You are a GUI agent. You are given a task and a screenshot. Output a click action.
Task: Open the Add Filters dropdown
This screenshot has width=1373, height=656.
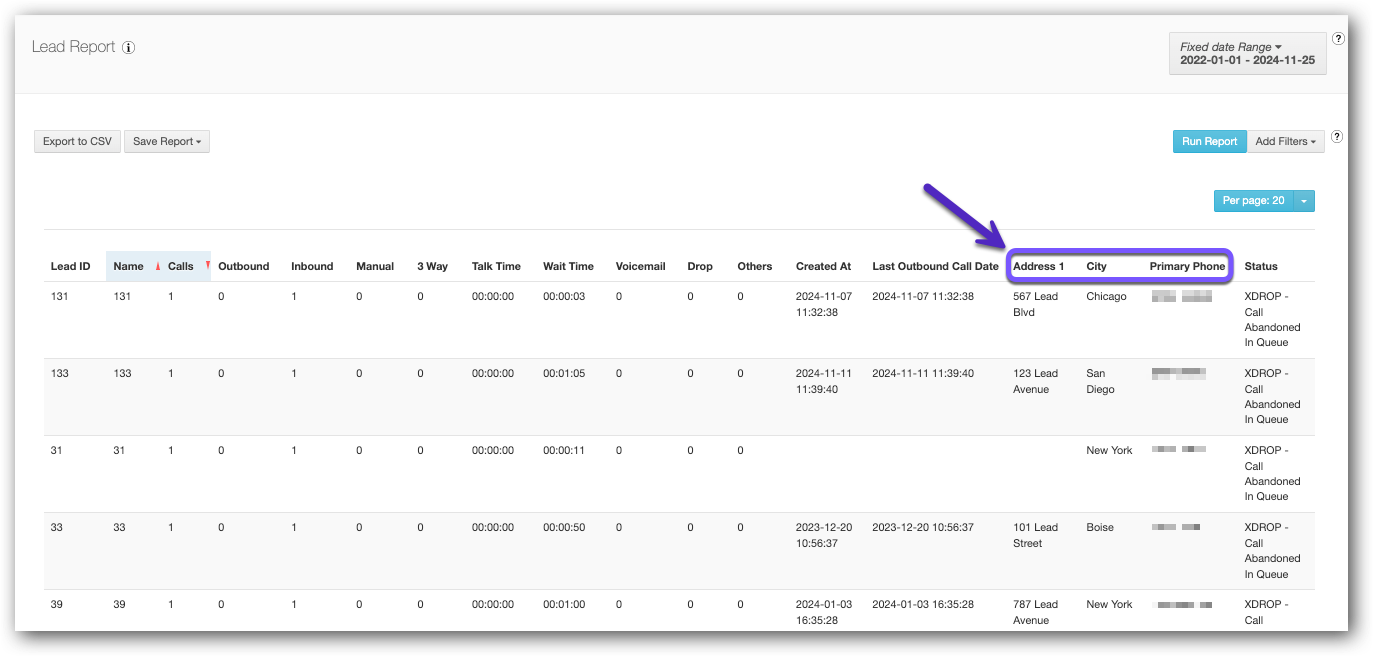click(1285, 141)
